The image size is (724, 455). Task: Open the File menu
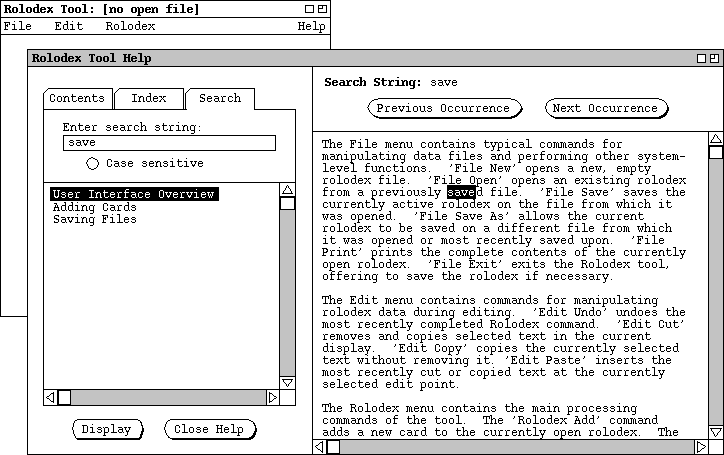(18, 26)
